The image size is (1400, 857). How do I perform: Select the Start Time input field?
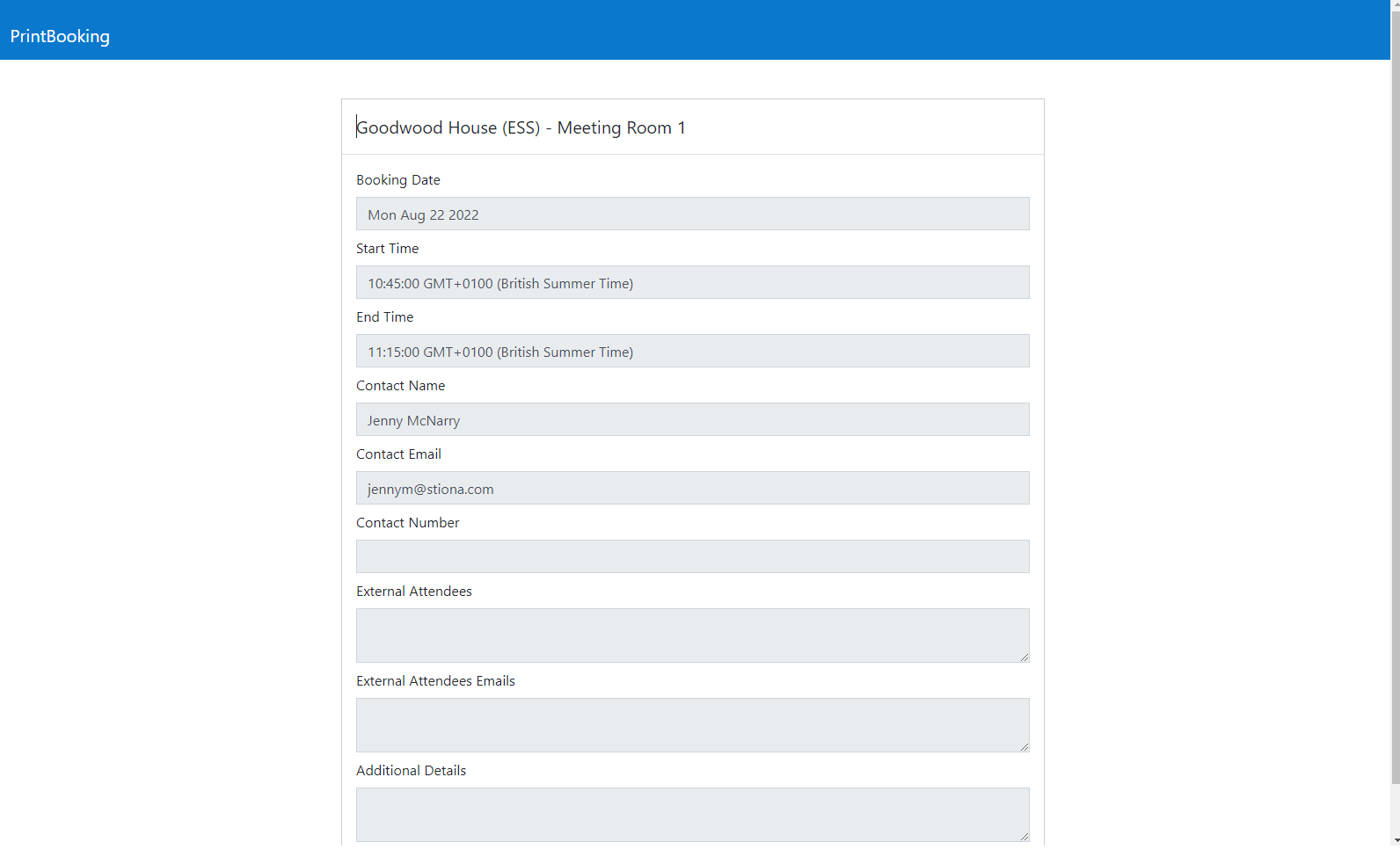pos(692,283)
